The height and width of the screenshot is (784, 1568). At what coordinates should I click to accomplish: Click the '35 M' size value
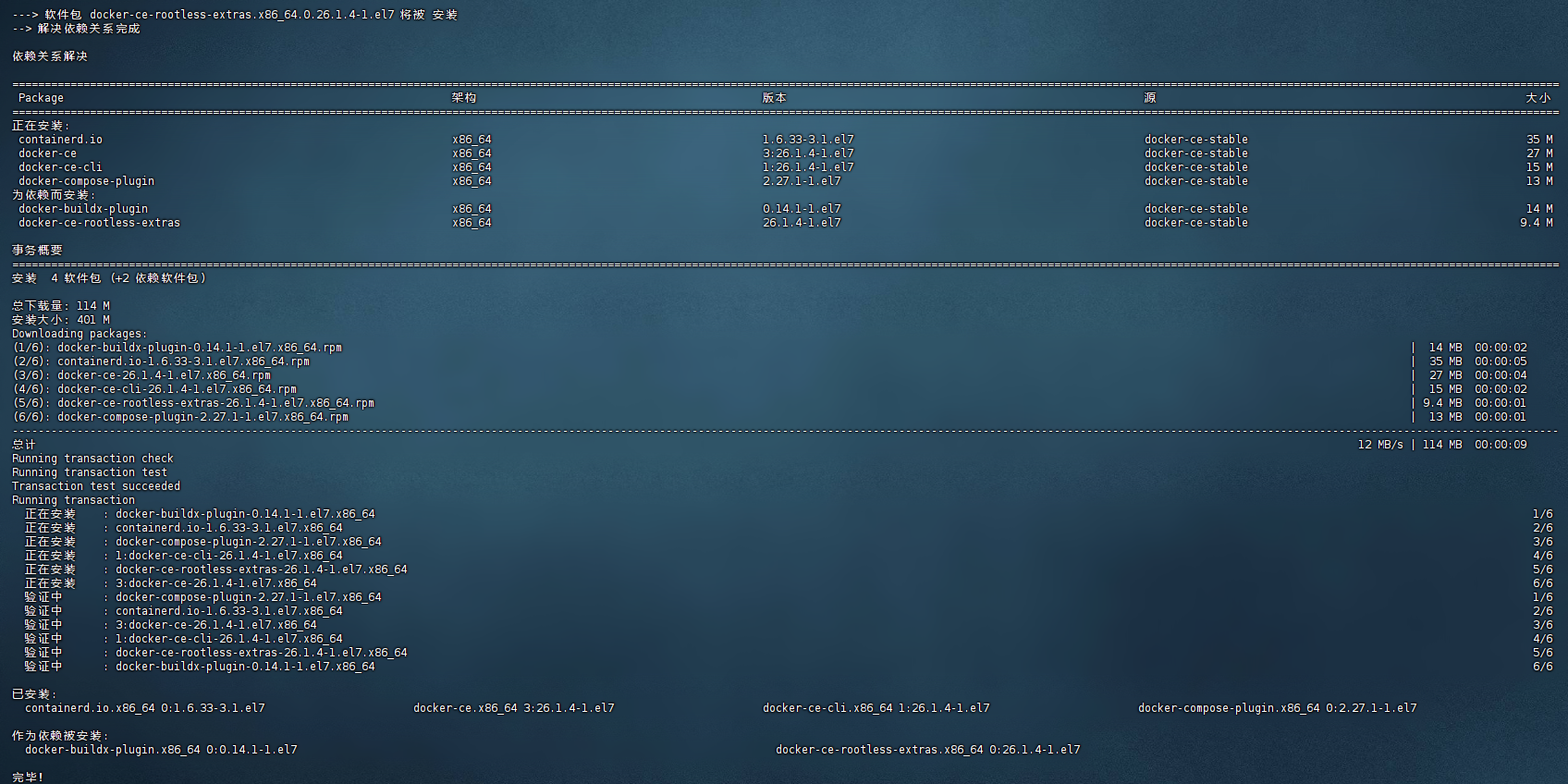(x=1539, y=140)
